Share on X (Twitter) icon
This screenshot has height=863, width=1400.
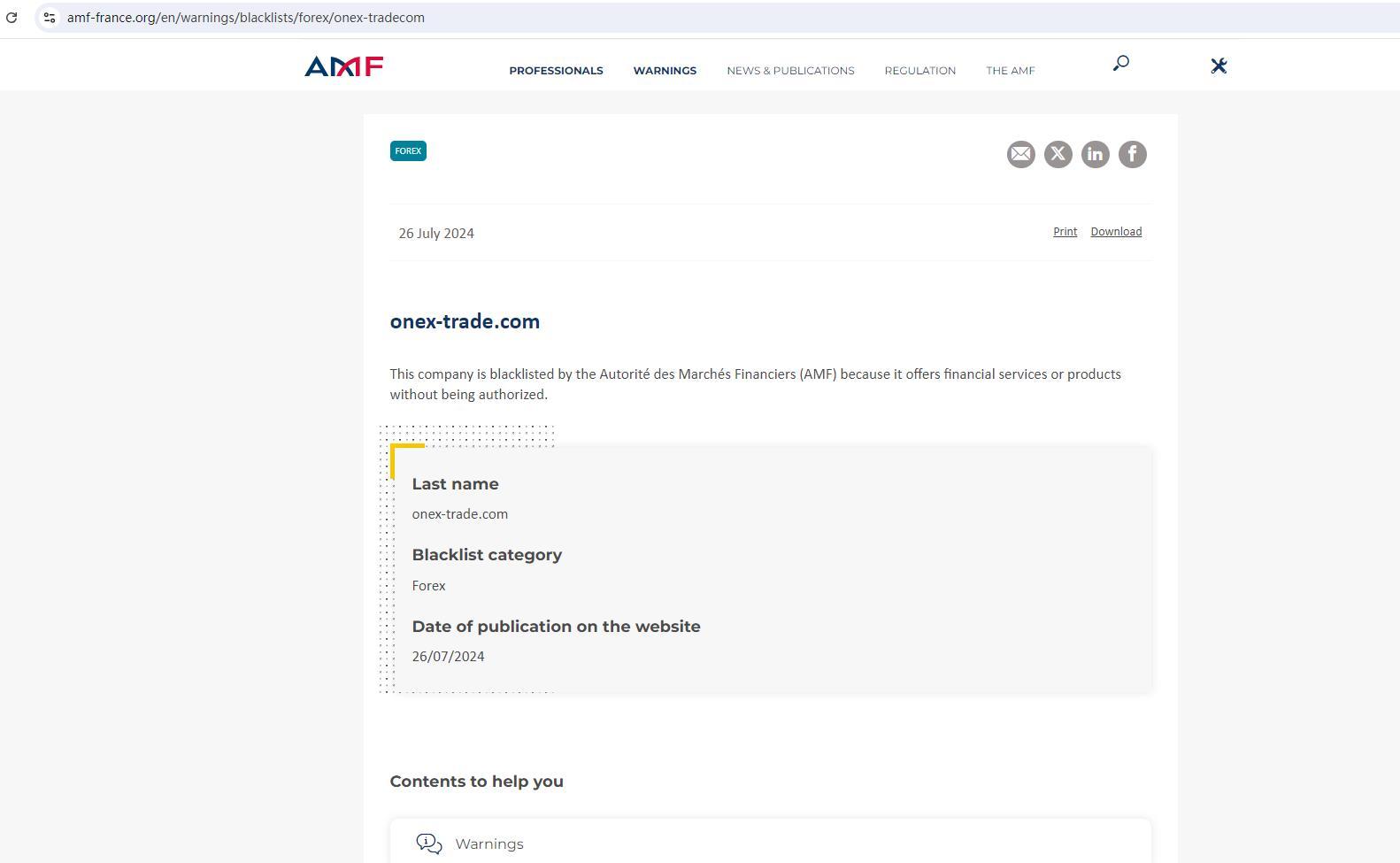pos(1058,154)
